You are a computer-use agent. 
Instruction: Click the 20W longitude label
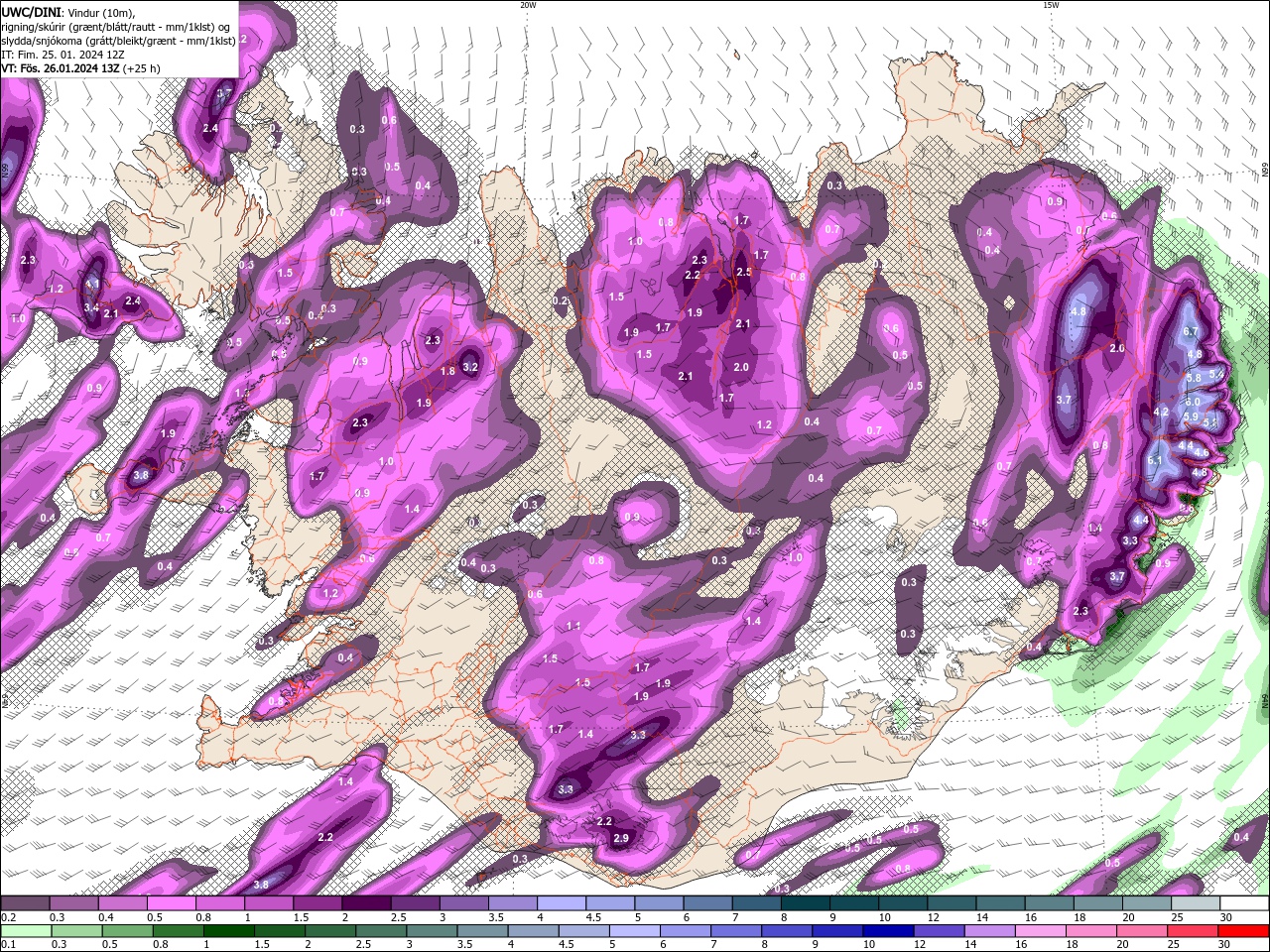click(x=528, y=5)
